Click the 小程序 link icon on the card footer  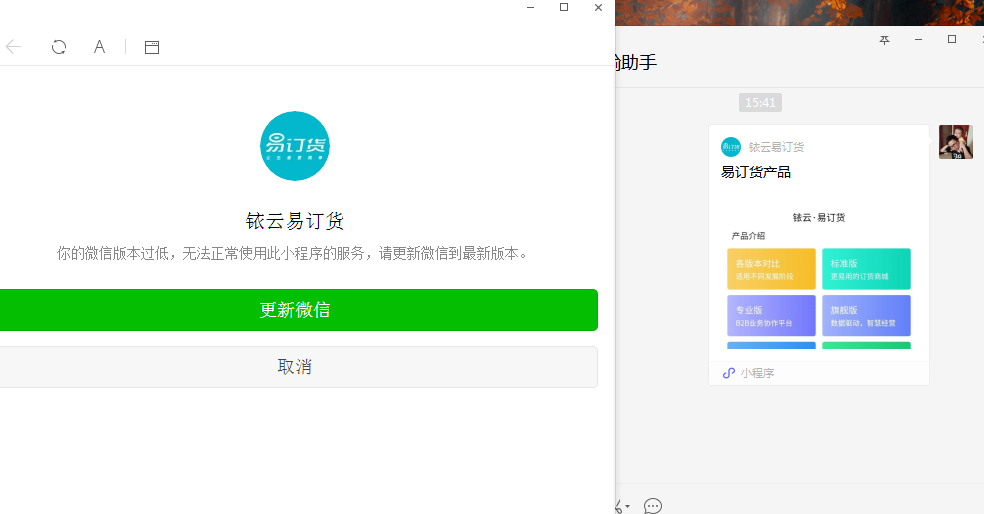click(x=729, y=373)
